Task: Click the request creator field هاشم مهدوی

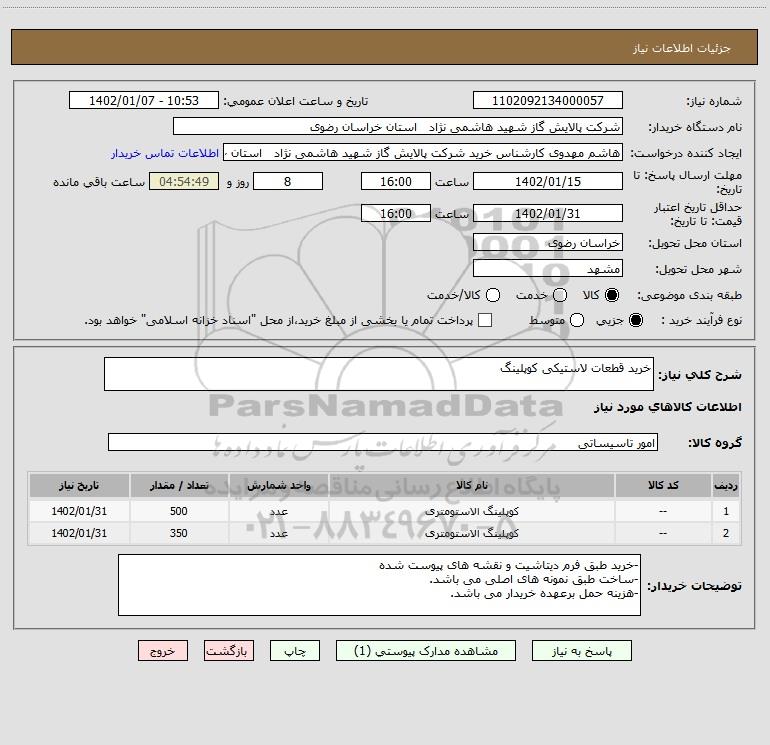Action: 423,153
